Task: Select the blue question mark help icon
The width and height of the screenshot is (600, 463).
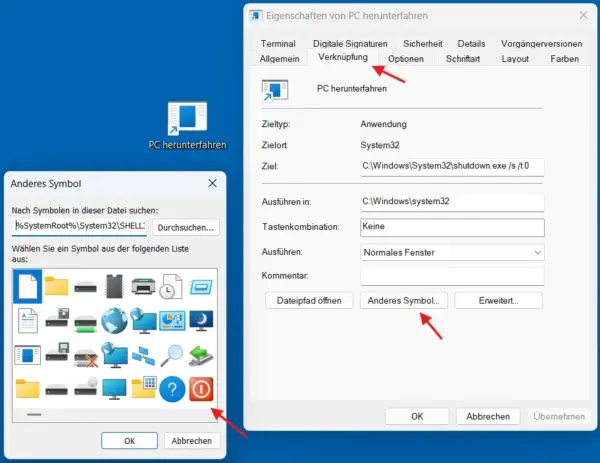Action: coord(172,389)
